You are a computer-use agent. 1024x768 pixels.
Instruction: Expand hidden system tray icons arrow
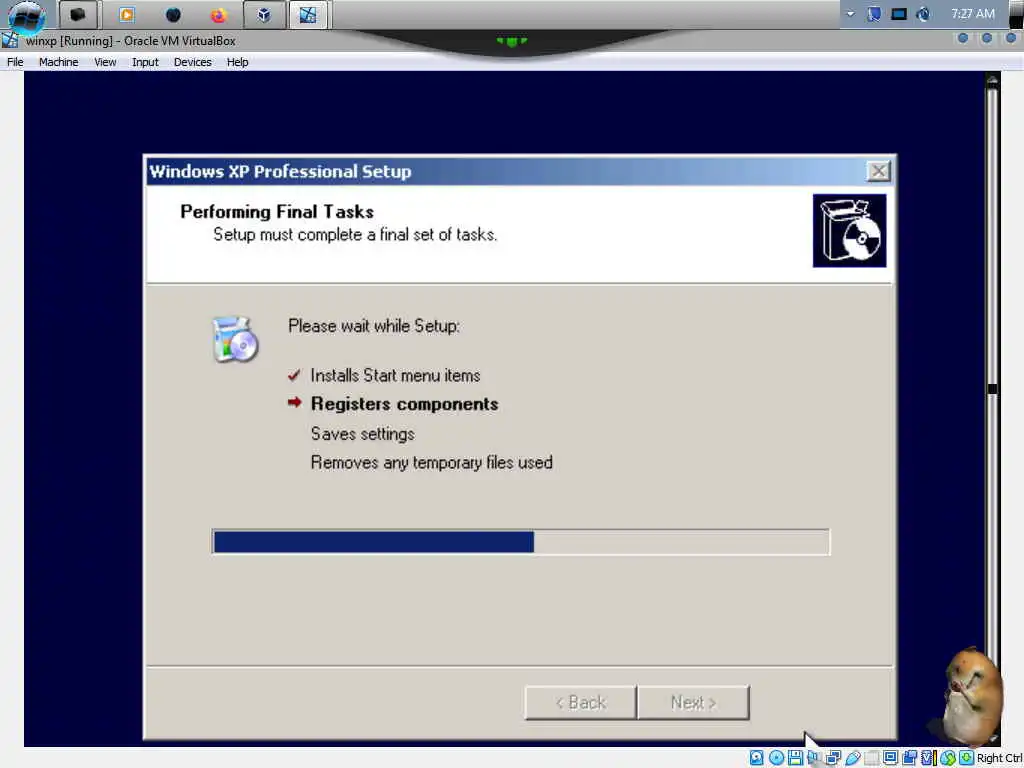(x=850, y=14)
